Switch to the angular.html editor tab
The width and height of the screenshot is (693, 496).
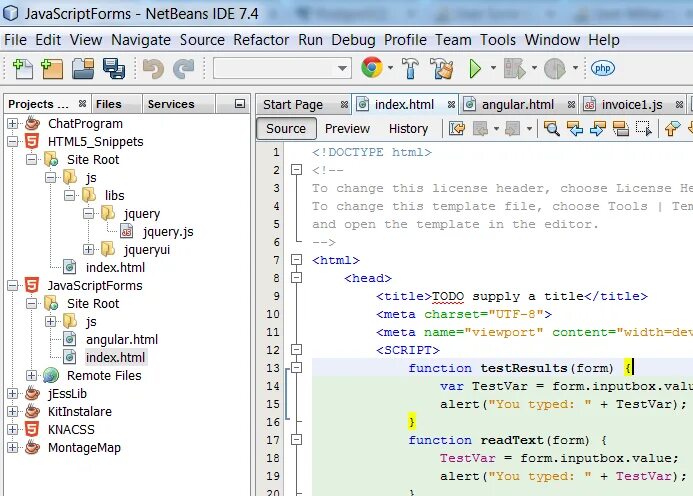[x=518, y=105]
